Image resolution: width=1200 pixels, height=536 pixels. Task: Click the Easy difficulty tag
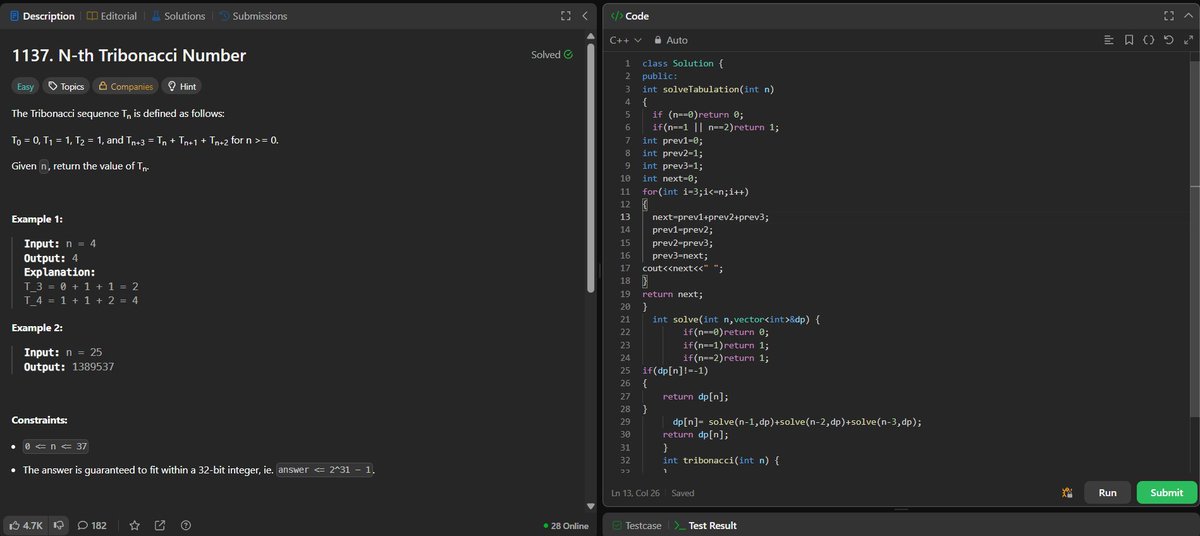25,87
